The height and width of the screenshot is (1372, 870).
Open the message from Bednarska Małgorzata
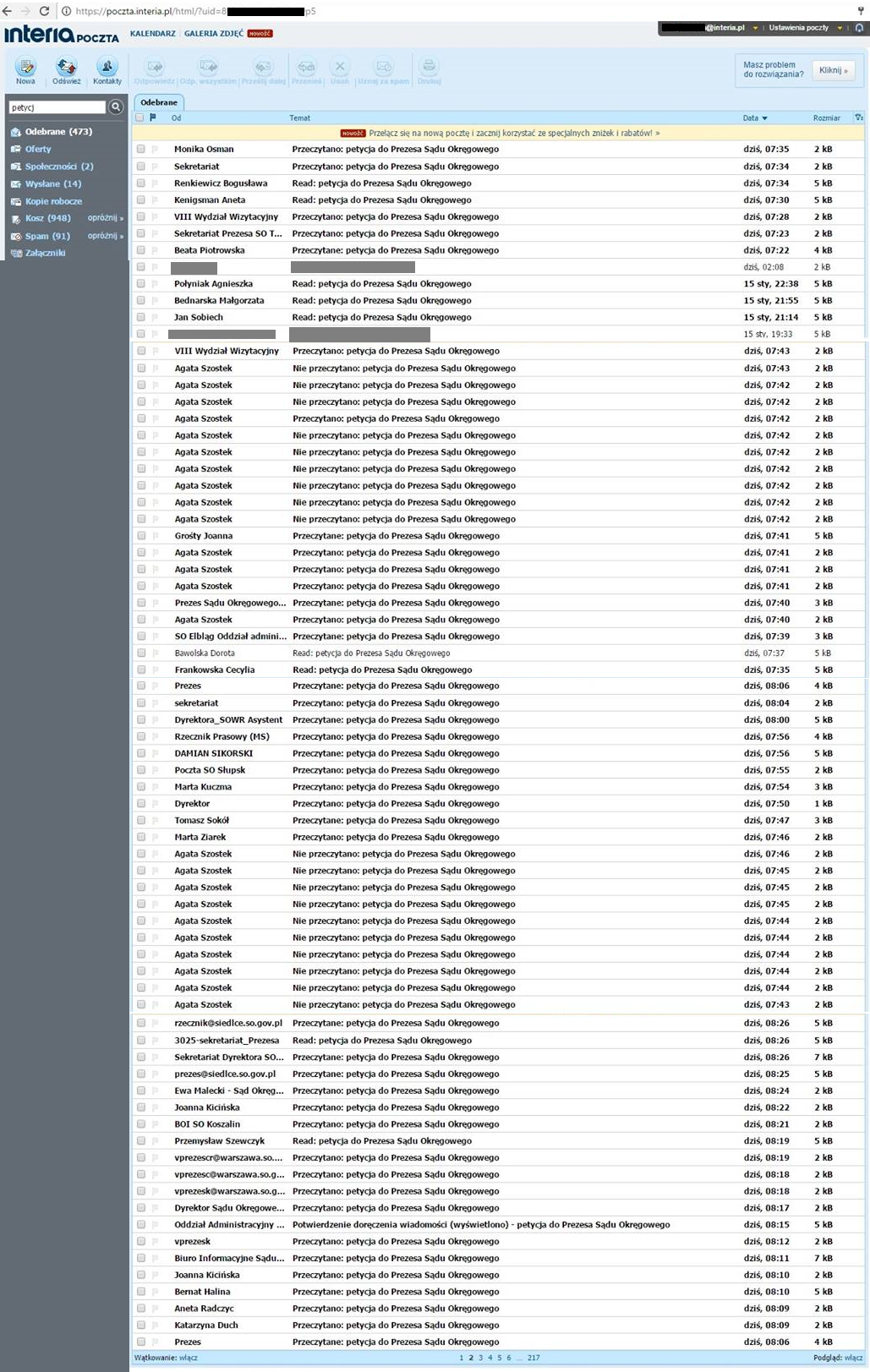point(499,301)
